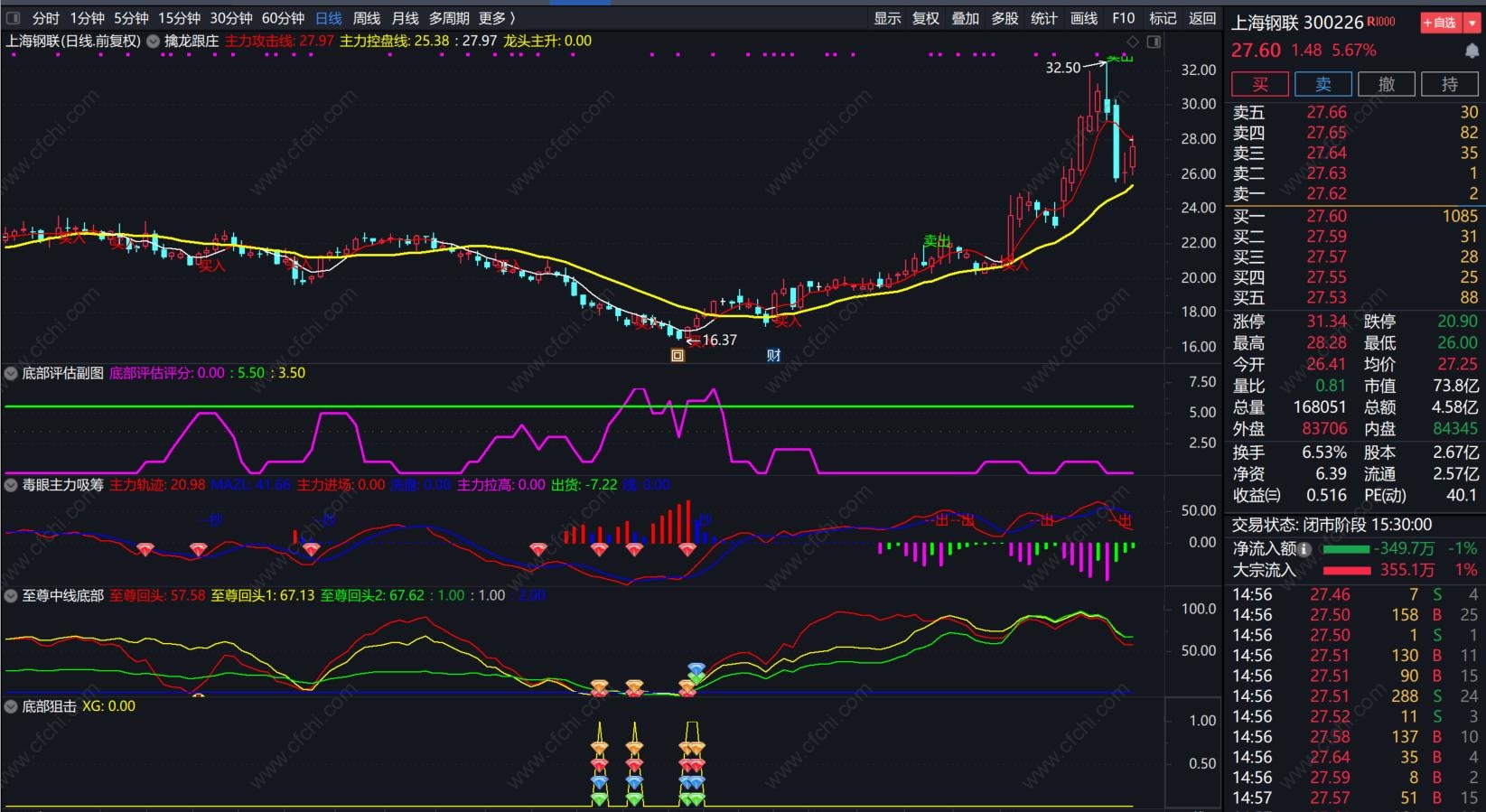Click the 卖五 price 27.66

pyautogui.click(x=1326, y=112)
